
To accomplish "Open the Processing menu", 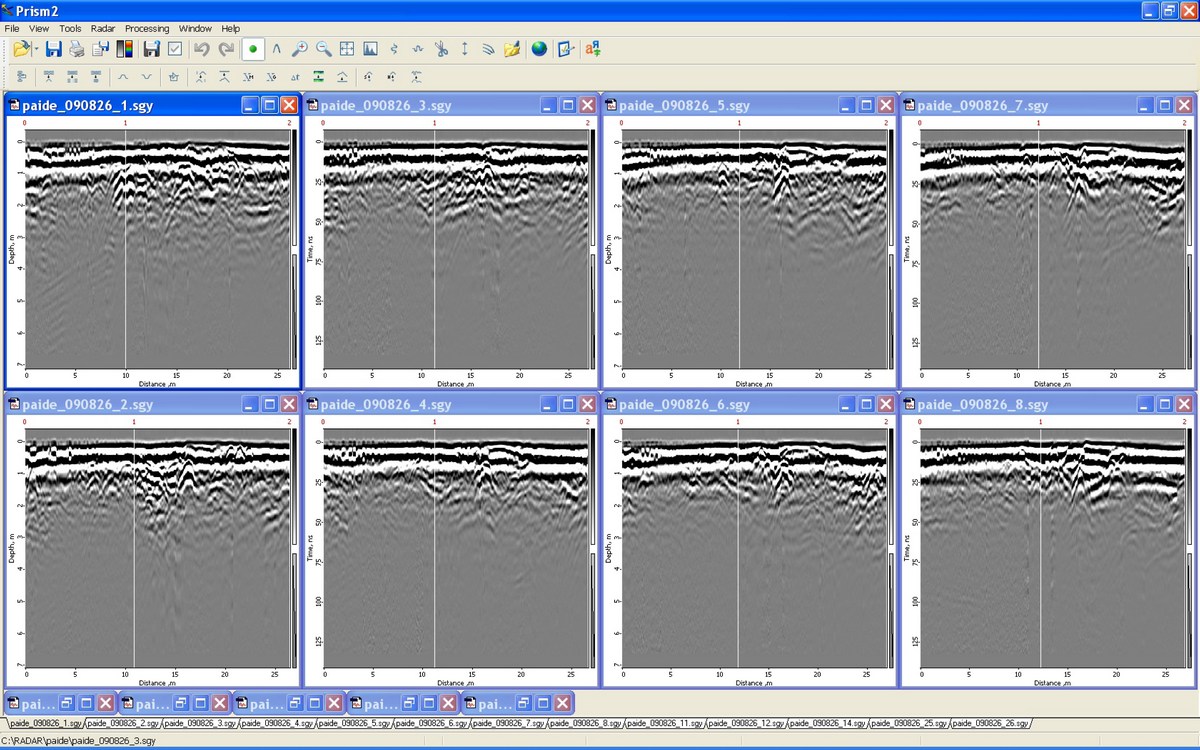I will pos(147,28).
